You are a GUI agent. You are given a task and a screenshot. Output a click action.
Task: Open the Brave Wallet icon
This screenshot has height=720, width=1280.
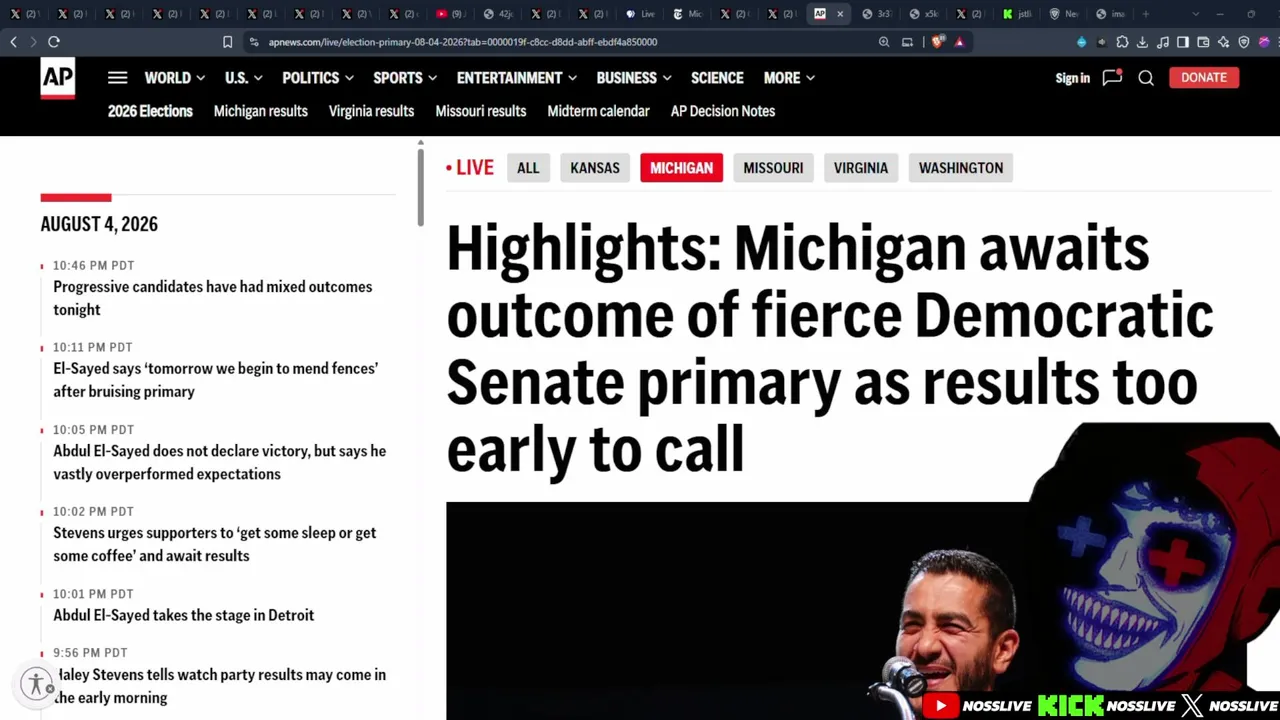1203,42
